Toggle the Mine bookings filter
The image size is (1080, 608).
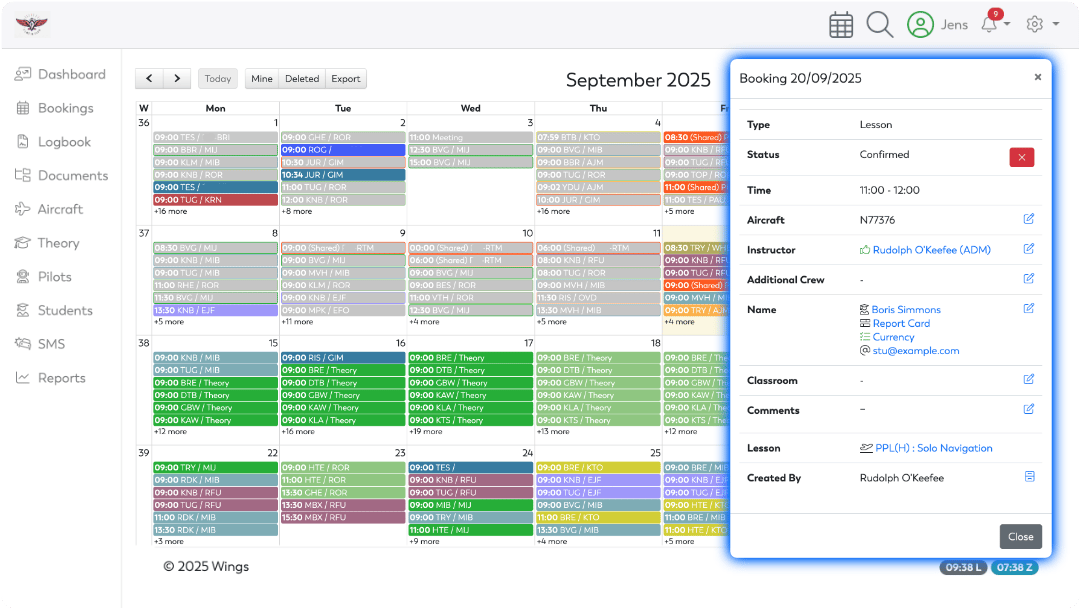pos(262,79)
